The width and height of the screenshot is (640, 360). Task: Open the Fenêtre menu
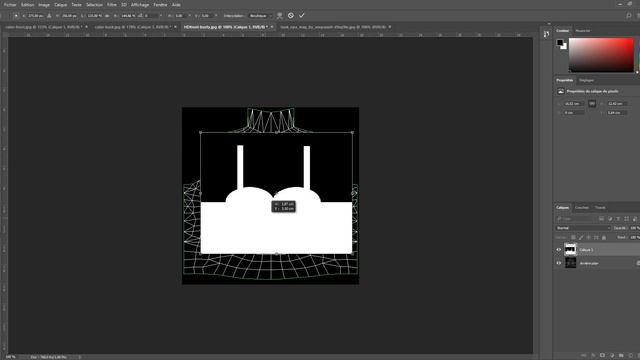[160, 5]
